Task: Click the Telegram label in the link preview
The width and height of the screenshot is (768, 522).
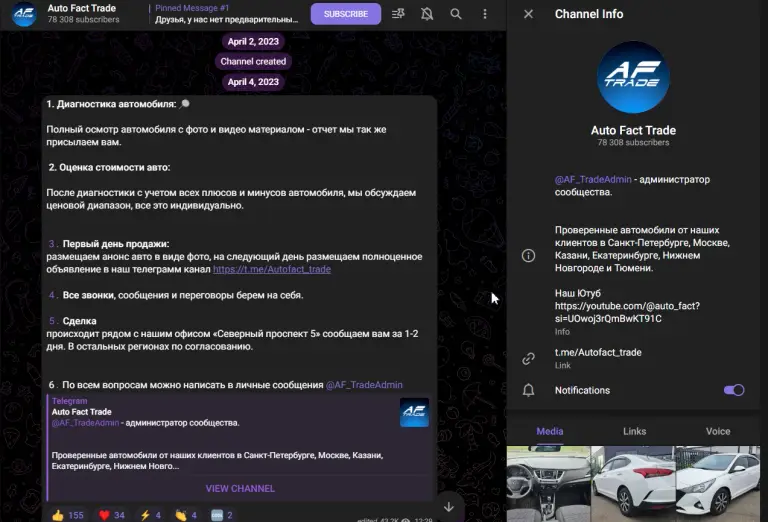Action: click(69, 401)
